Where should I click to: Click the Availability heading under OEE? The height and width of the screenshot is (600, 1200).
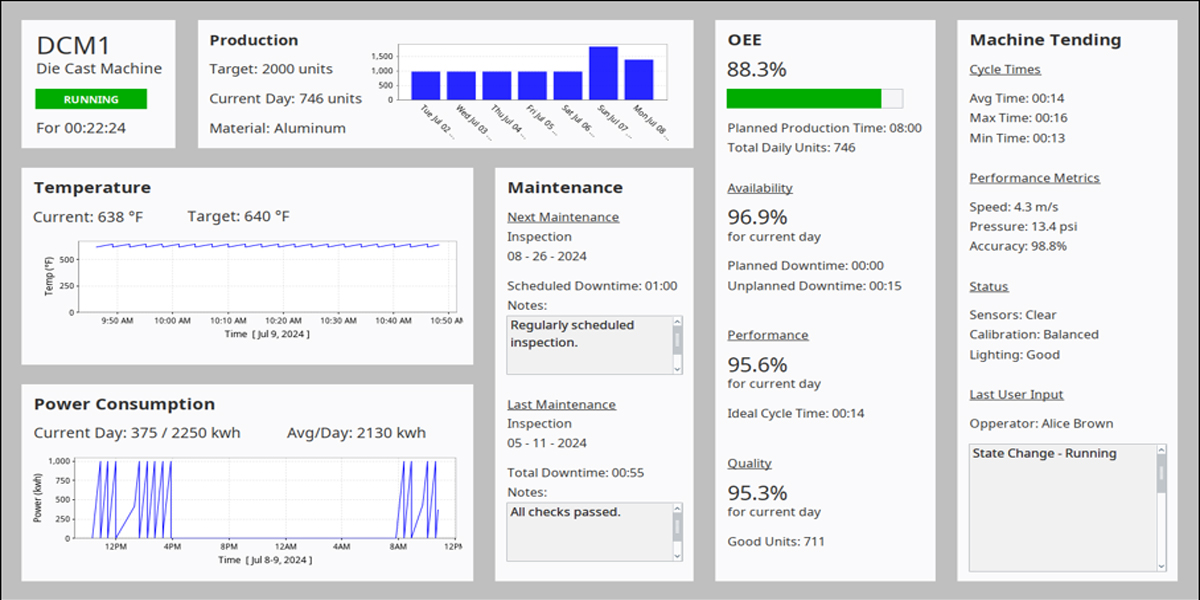[x=760, y=188]
